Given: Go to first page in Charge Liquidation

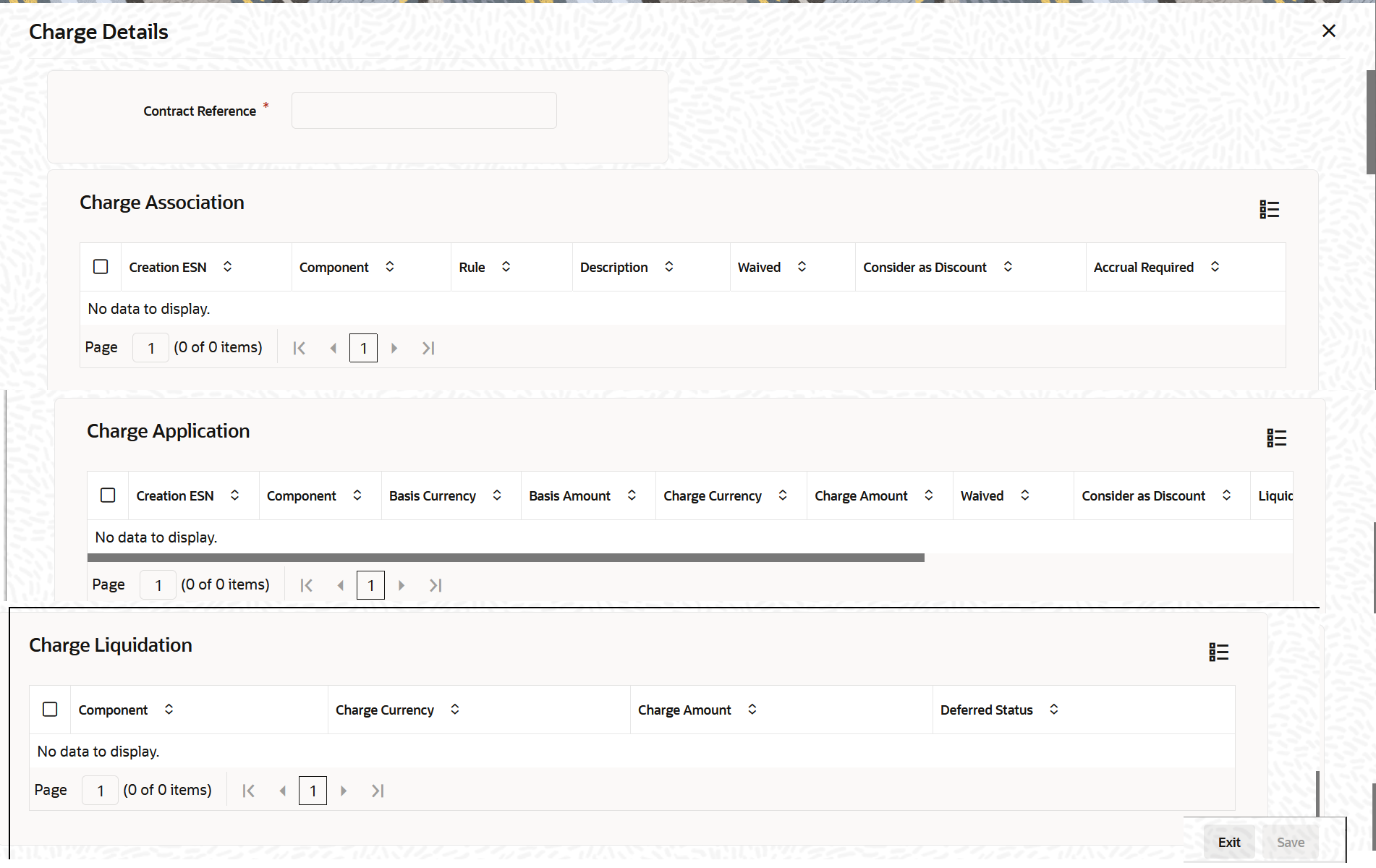Looking at the screenshot, I should click(x=248, y=791).
